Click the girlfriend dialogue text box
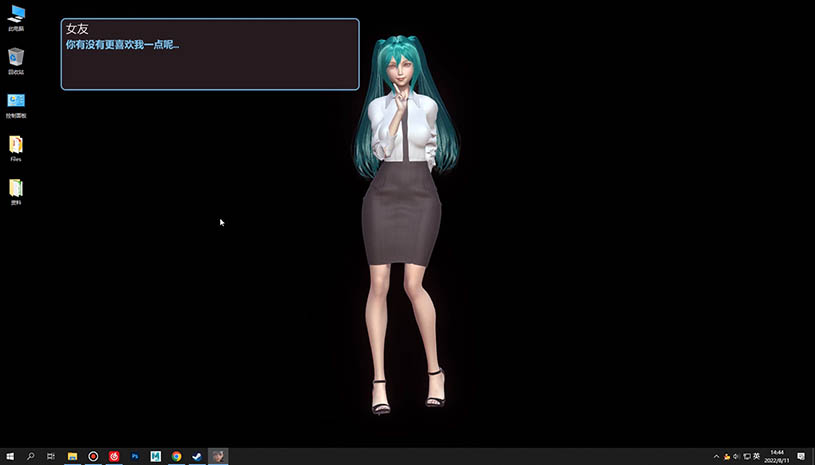The width and height of the screenshot is (815, 465). click(x=210, y=55)
